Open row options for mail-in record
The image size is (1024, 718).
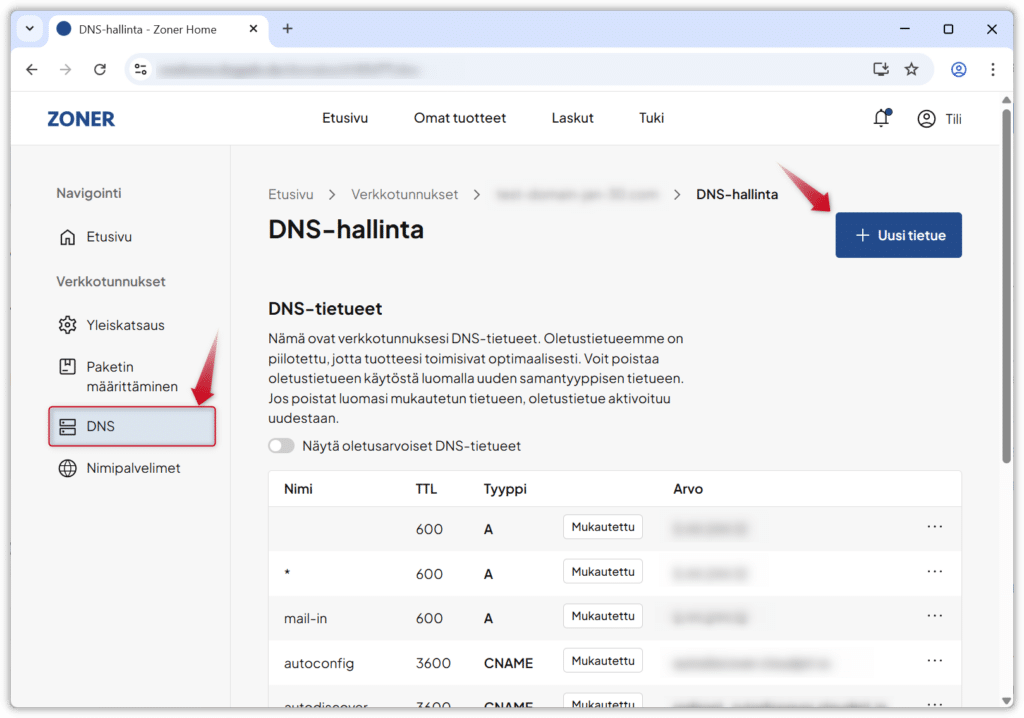coord(934,617)
